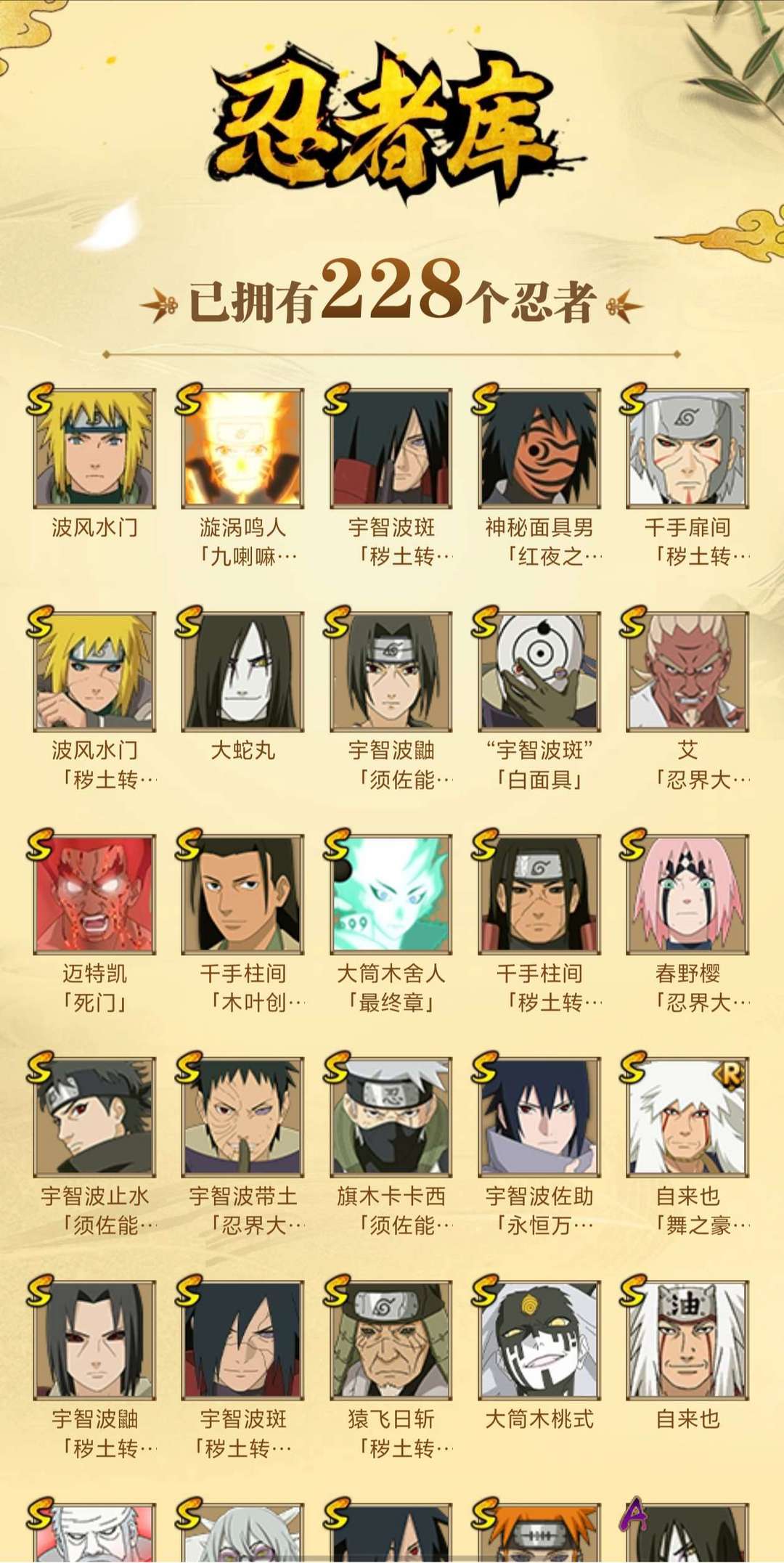Open the 神秘面具男 masked ninja icon

(x=539, y=448)
